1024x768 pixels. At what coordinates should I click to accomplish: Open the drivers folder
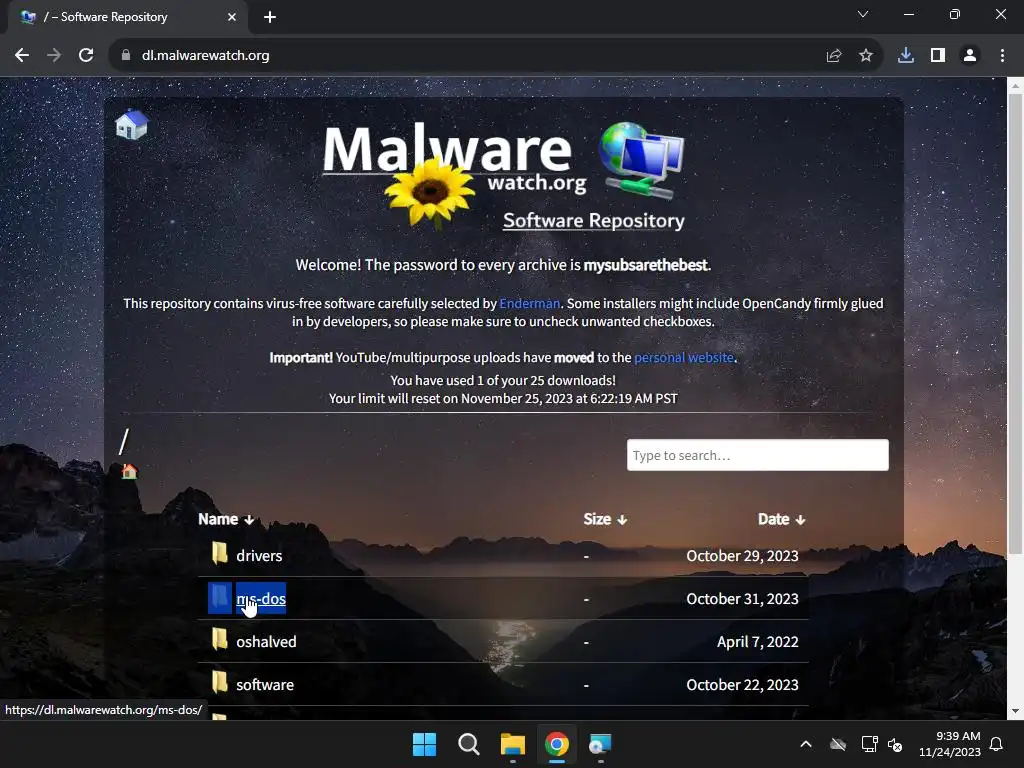pyautogui.click(x=259, y=556)
